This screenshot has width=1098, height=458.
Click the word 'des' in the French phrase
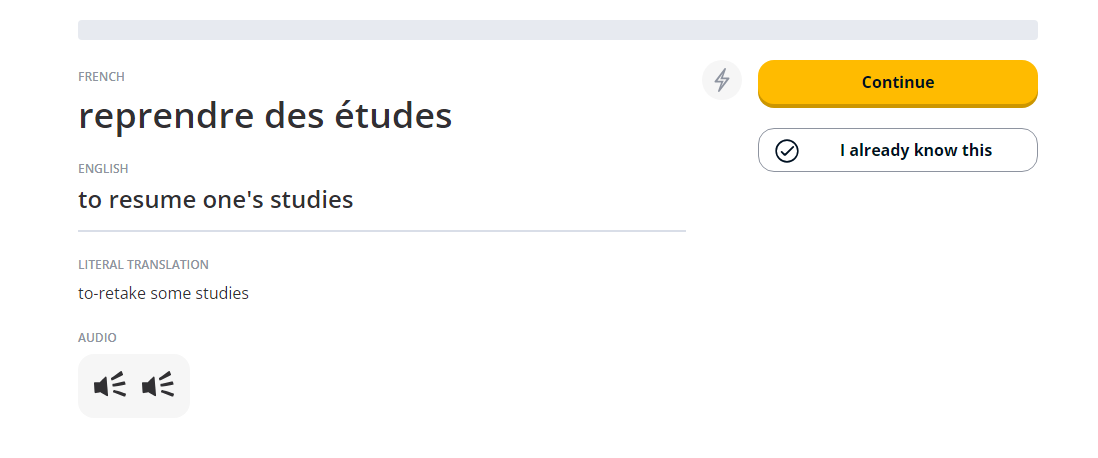point(293,117)
